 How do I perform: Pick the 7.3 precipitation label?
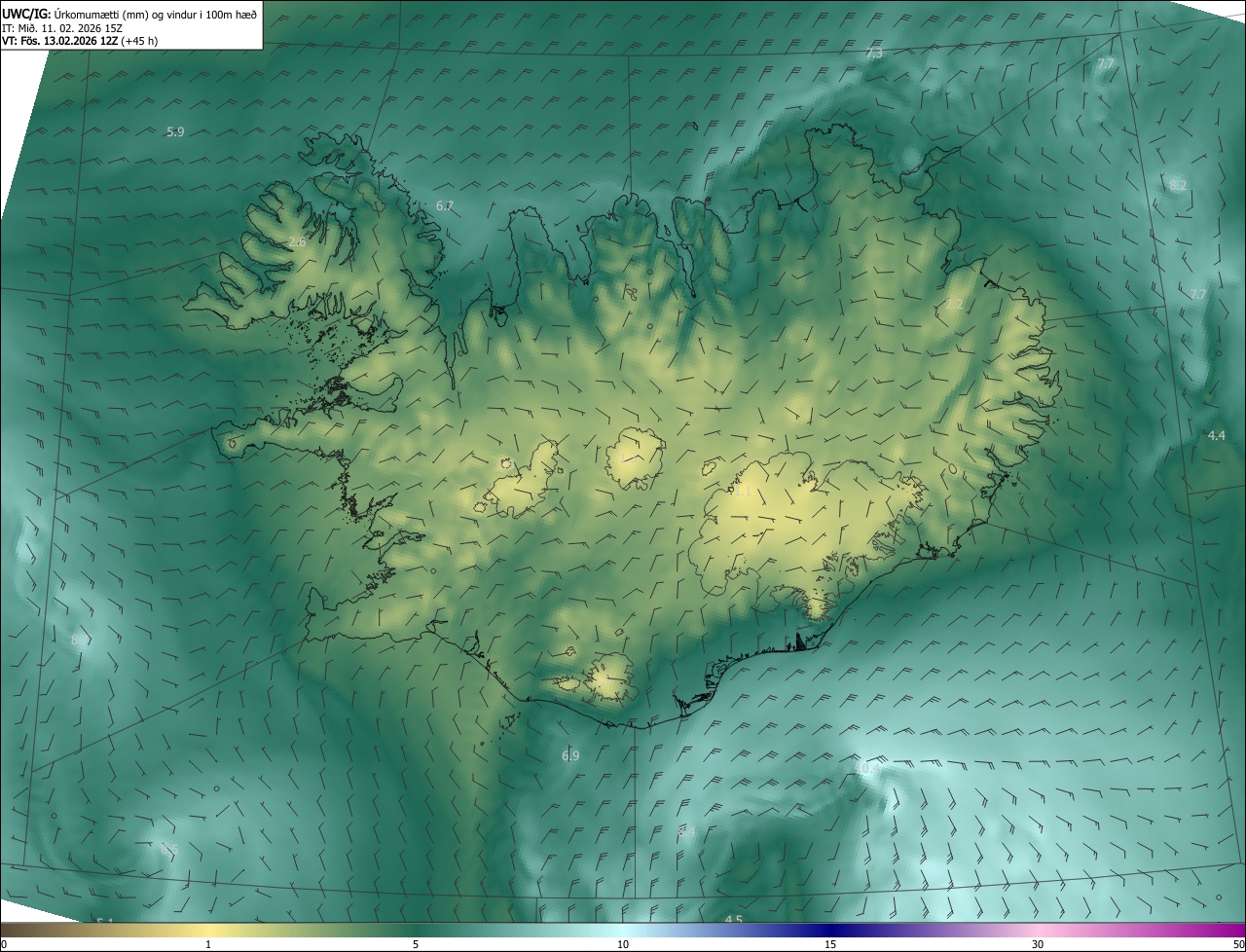[874, 53]
